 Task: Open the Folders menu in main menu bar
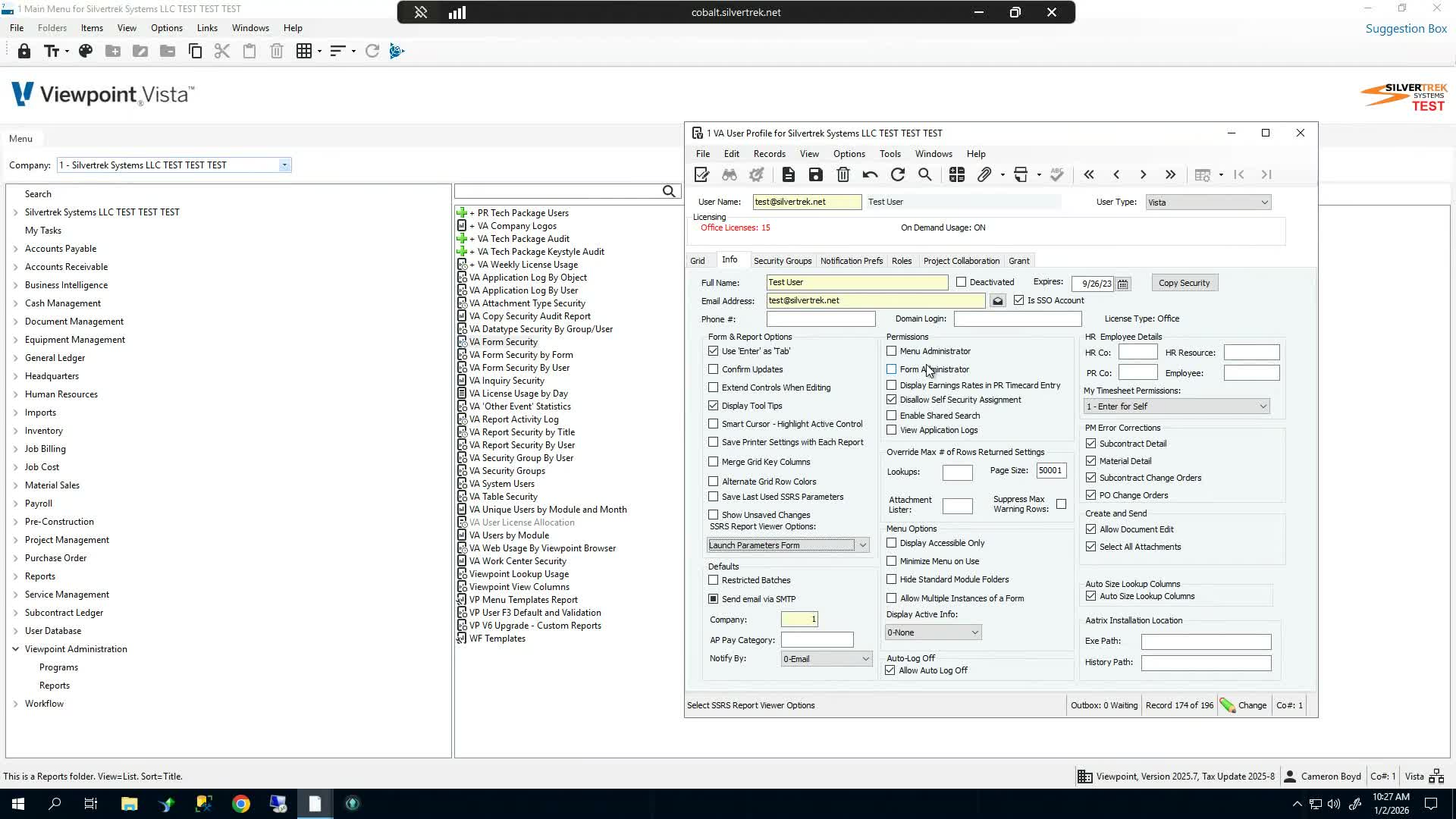pos(52,28)
